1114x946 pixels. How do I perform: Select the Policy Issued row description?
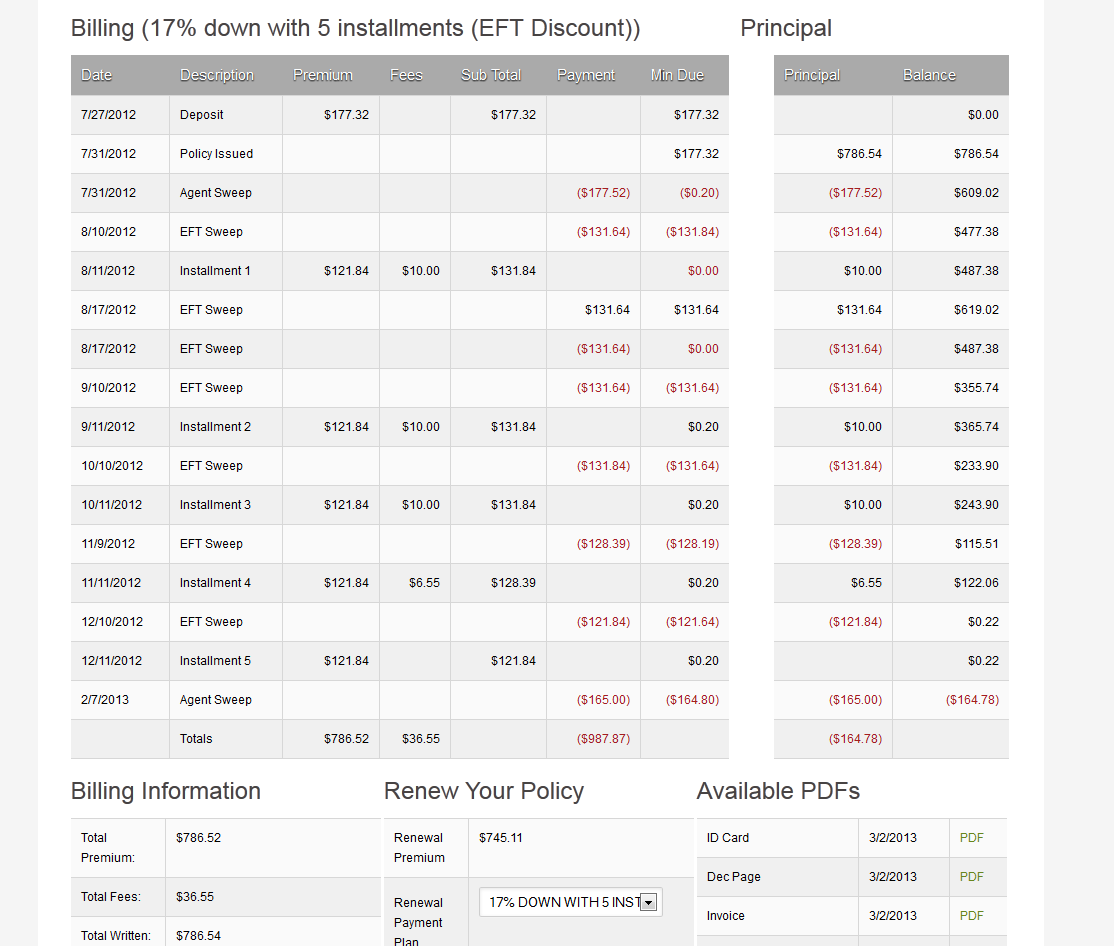(x=216, y=154)
